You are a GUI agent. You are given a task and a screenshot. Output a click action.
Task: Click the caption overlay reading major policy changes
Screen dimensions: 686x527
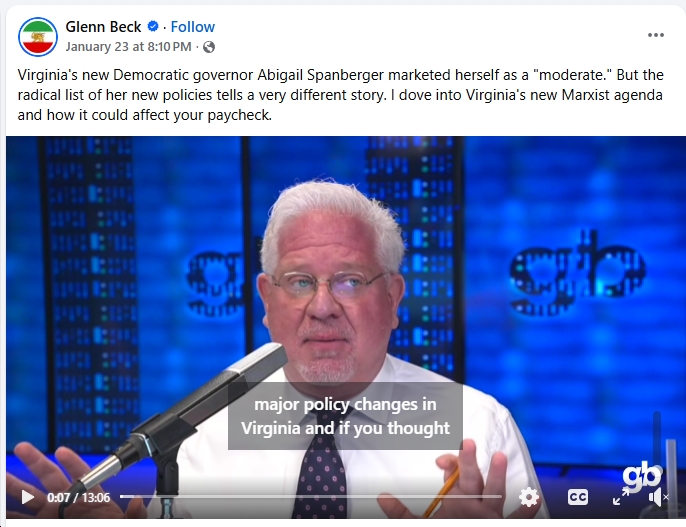tap(345, 416)
